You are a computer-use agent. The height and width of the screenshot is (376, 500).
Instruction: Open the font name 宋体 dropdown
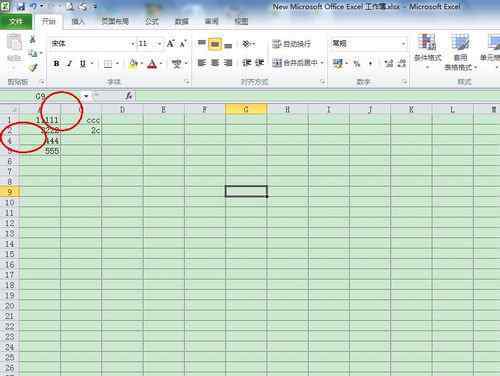133,44
